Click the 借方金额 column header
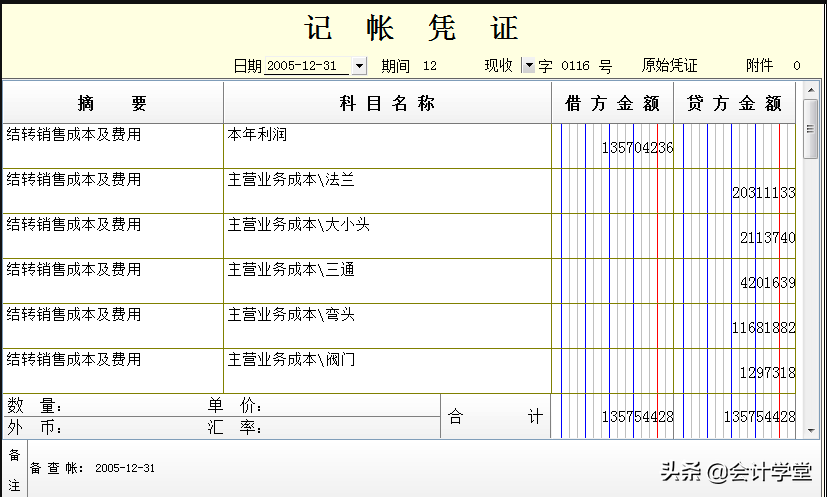This screenshot has width=827, height=497. click(612, 103)
